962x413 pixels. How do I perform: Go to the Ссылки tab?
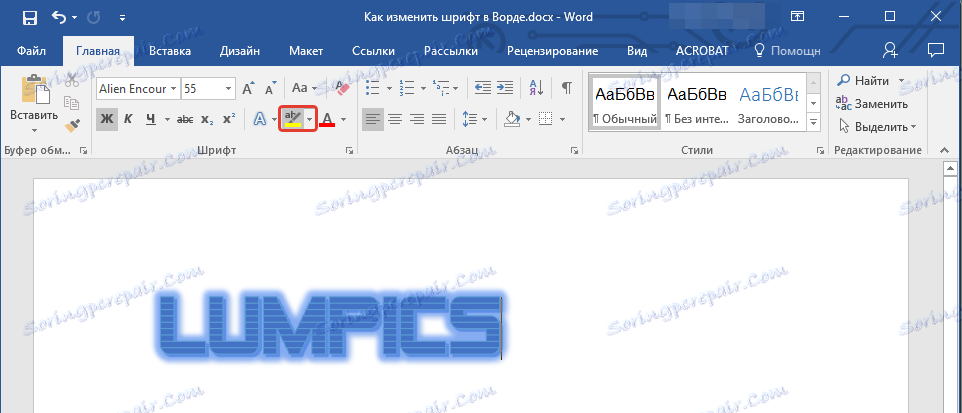[373, 51]
